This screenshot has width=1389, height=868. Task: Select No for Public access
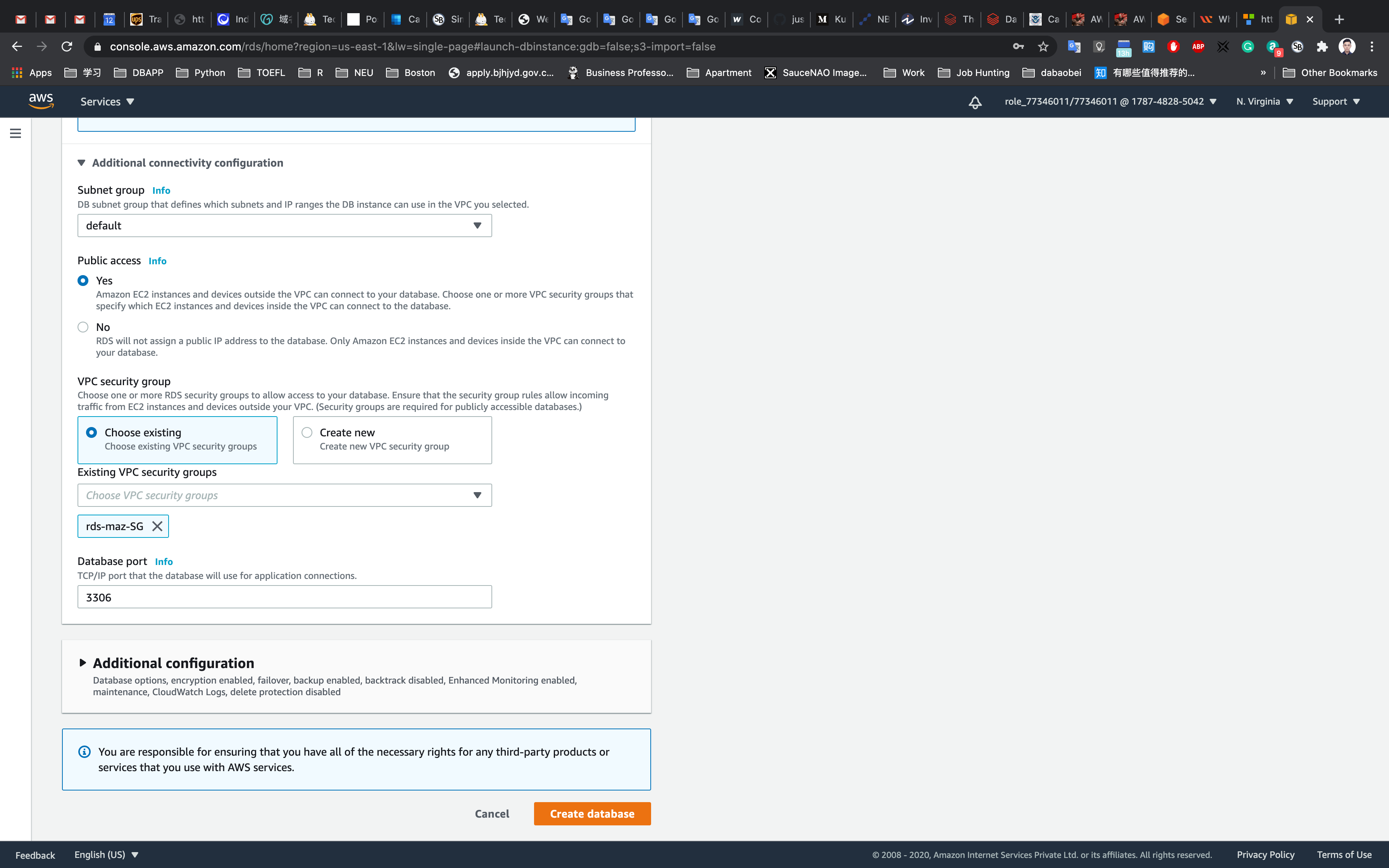(83, 327)
